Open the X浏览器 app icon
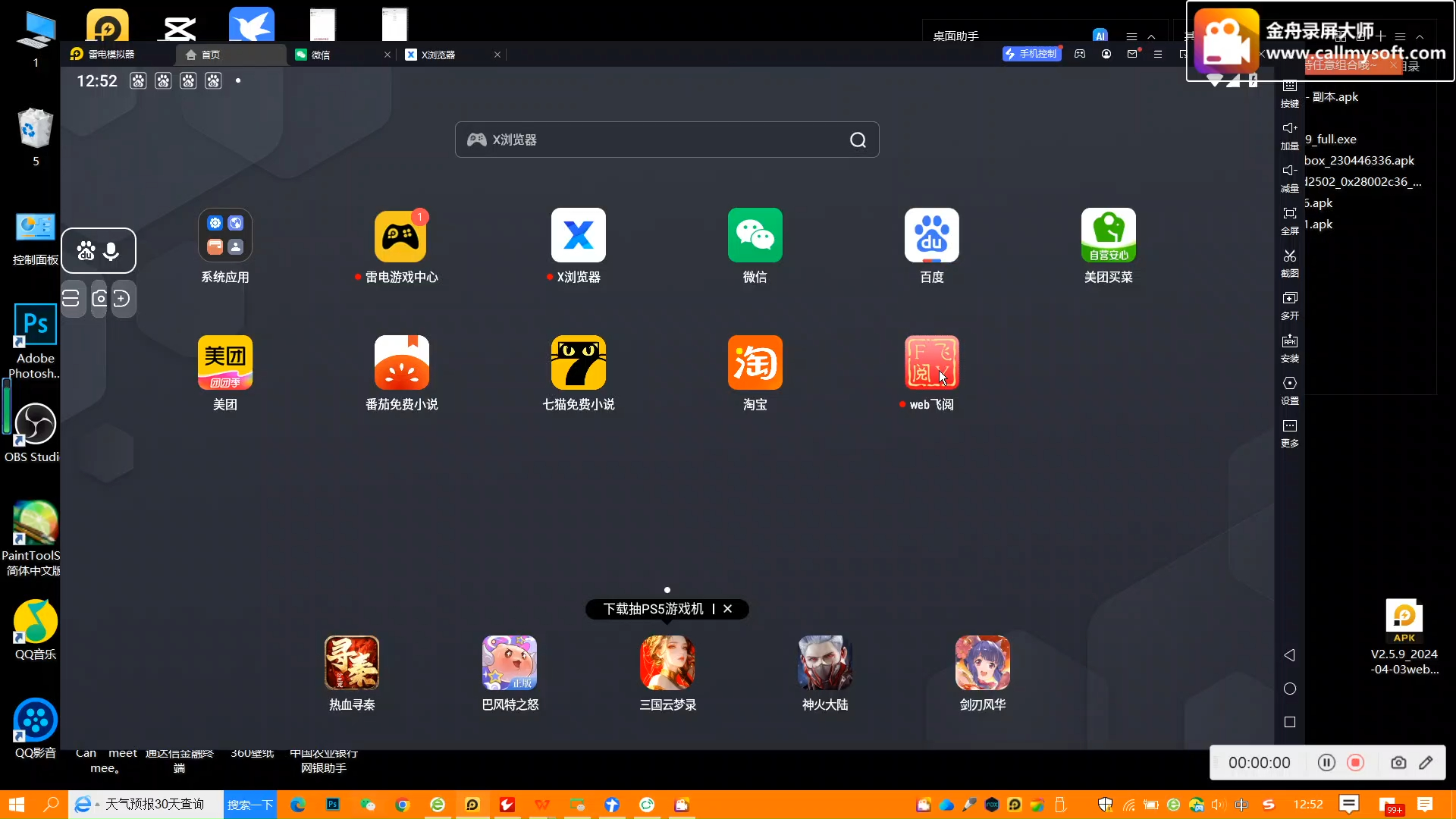 (x=578, y=235)
